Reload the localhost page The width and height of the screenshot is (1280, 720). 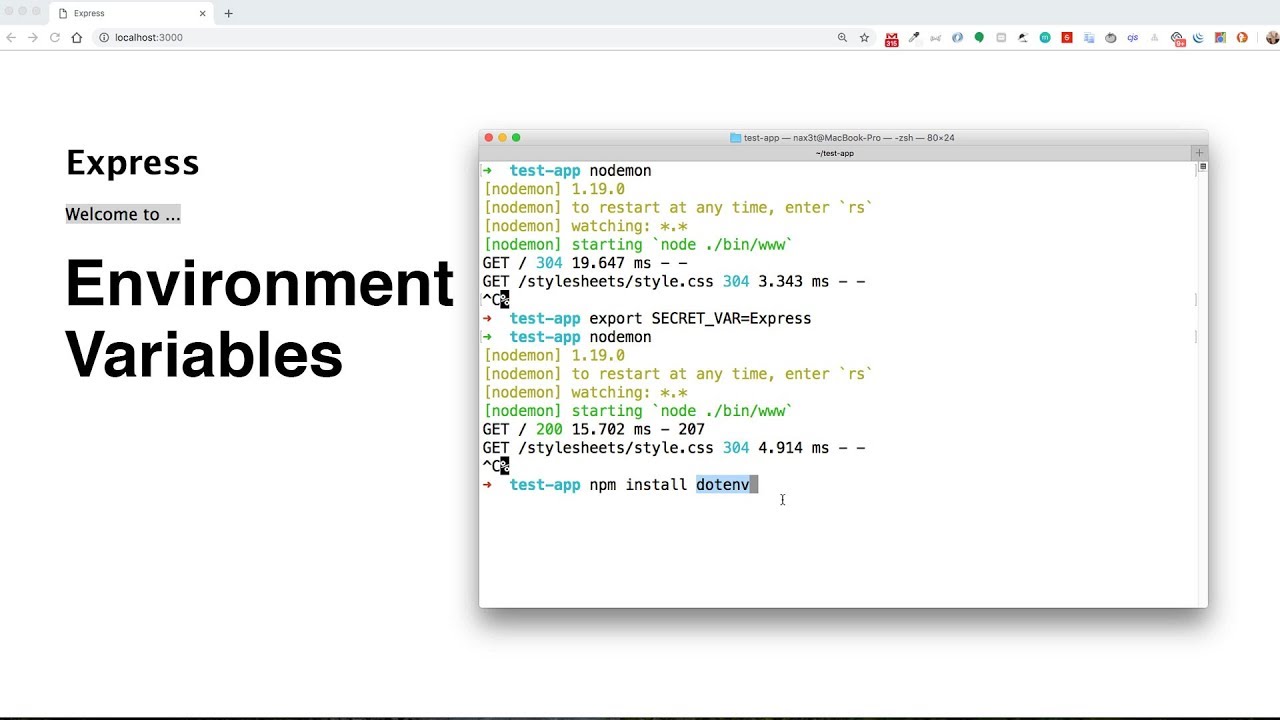(x=54, y=37)
